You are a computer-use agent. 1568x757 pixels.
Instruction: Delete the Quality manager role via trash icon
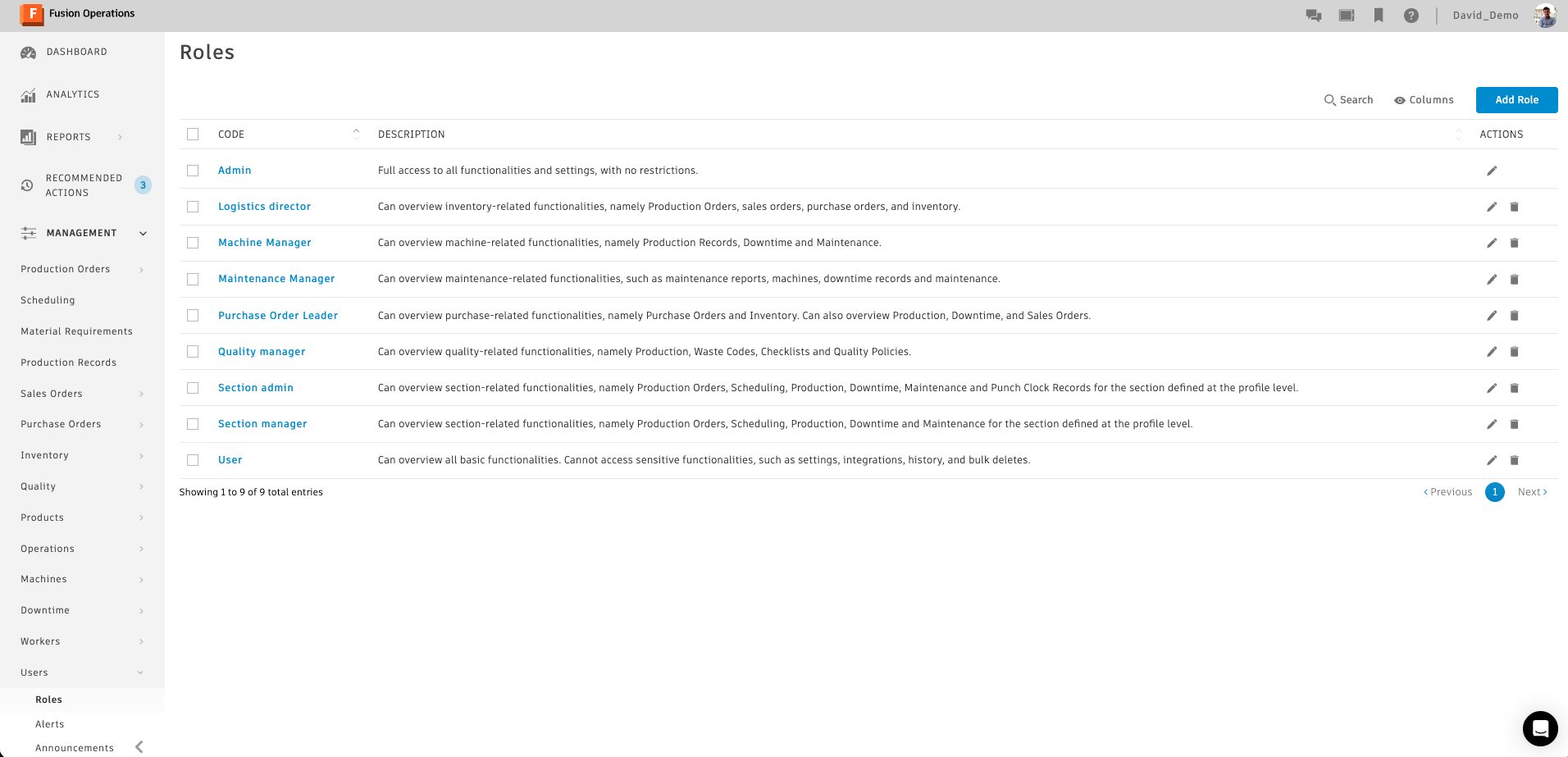(x=1514, y=352)
